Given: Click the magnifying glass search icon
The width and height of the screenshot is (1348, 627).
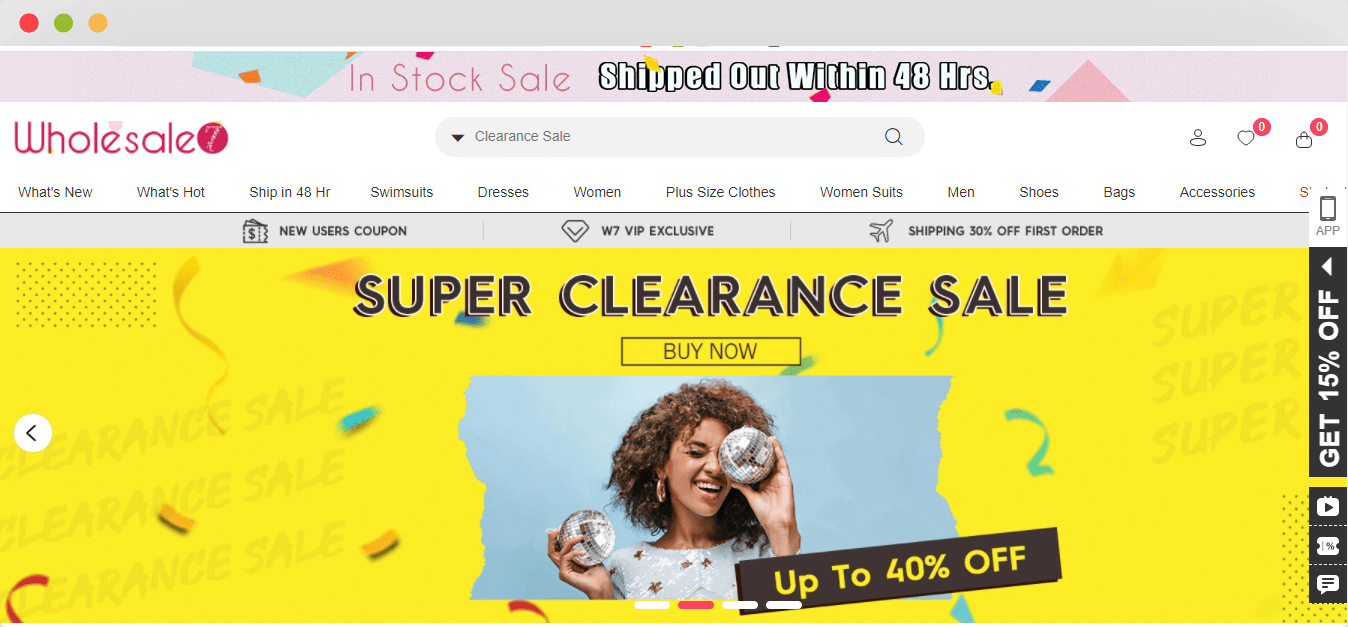Looking at the screenshot, I should tap(893, 137).
